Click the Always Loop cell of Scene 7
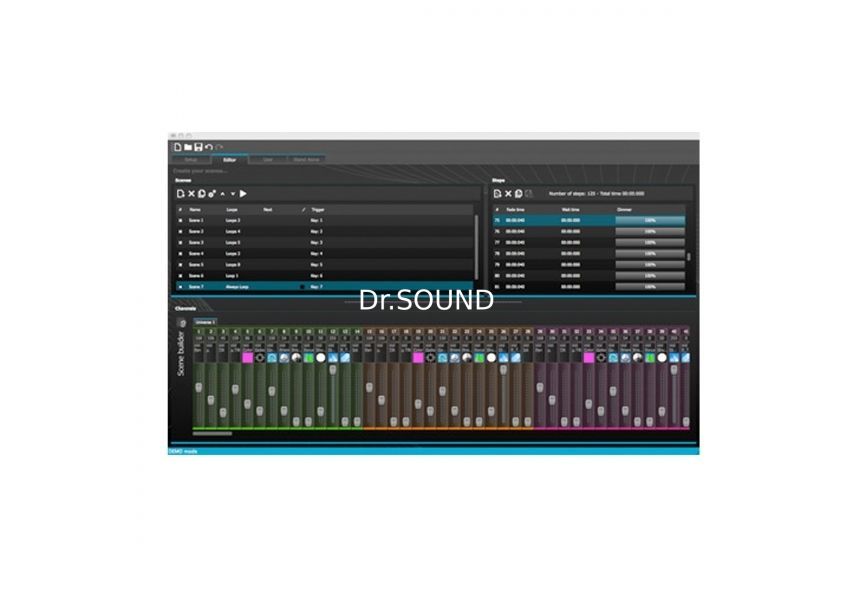The image size is (858, 600). [x=237, y=287]
